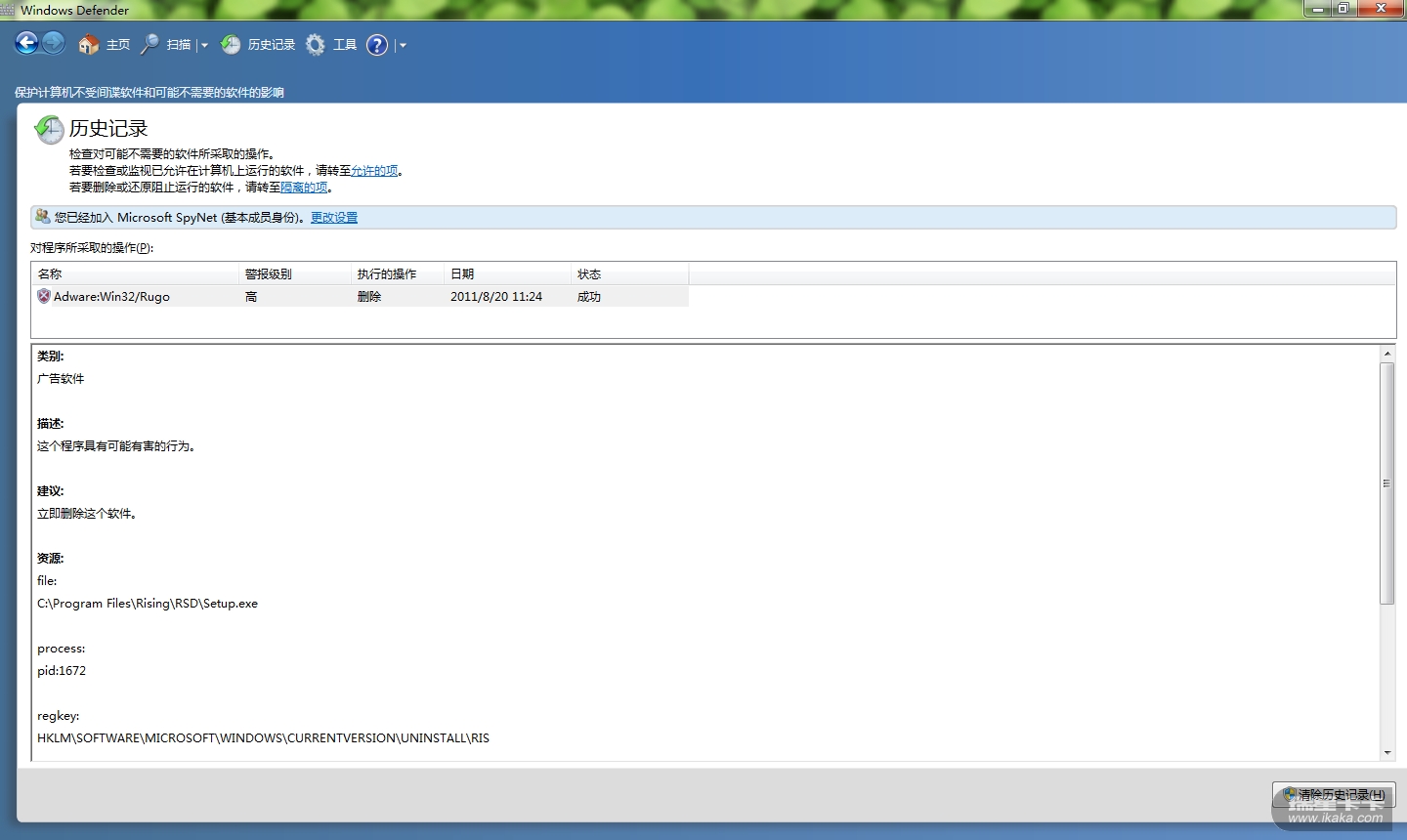Go back with the blue back arrow
This screenshot has height=840, width=1407.
coord(26,43)
